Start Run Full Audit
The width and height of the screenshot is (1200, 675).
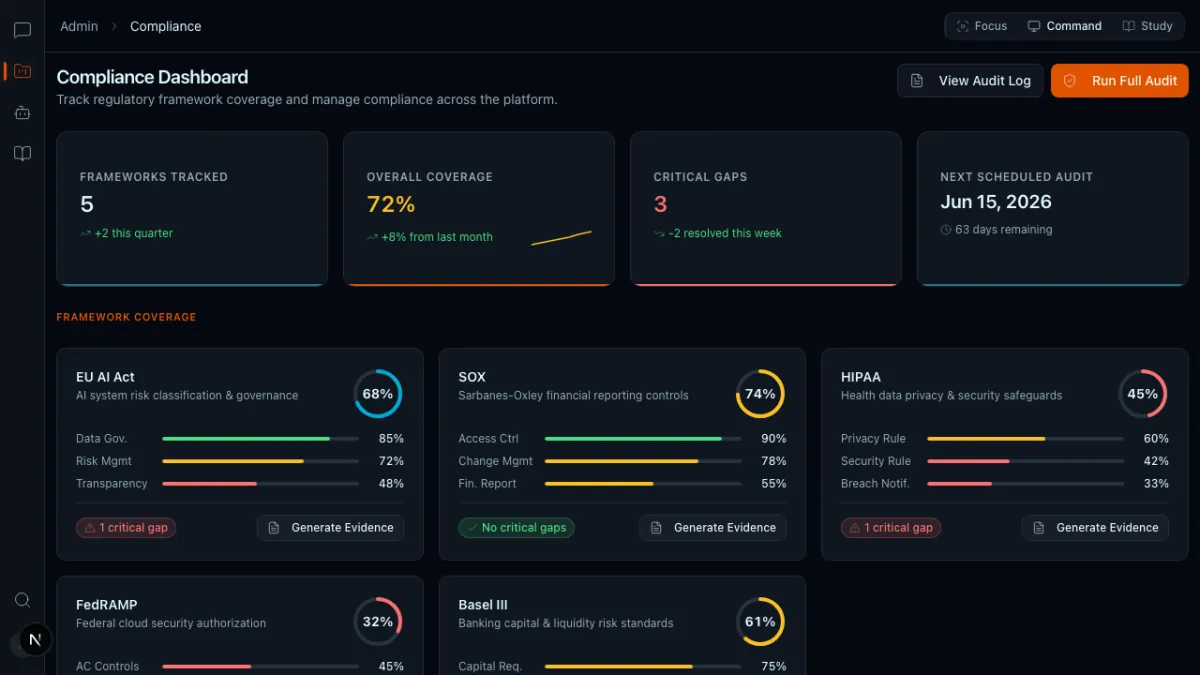[x=1120, y=81]
